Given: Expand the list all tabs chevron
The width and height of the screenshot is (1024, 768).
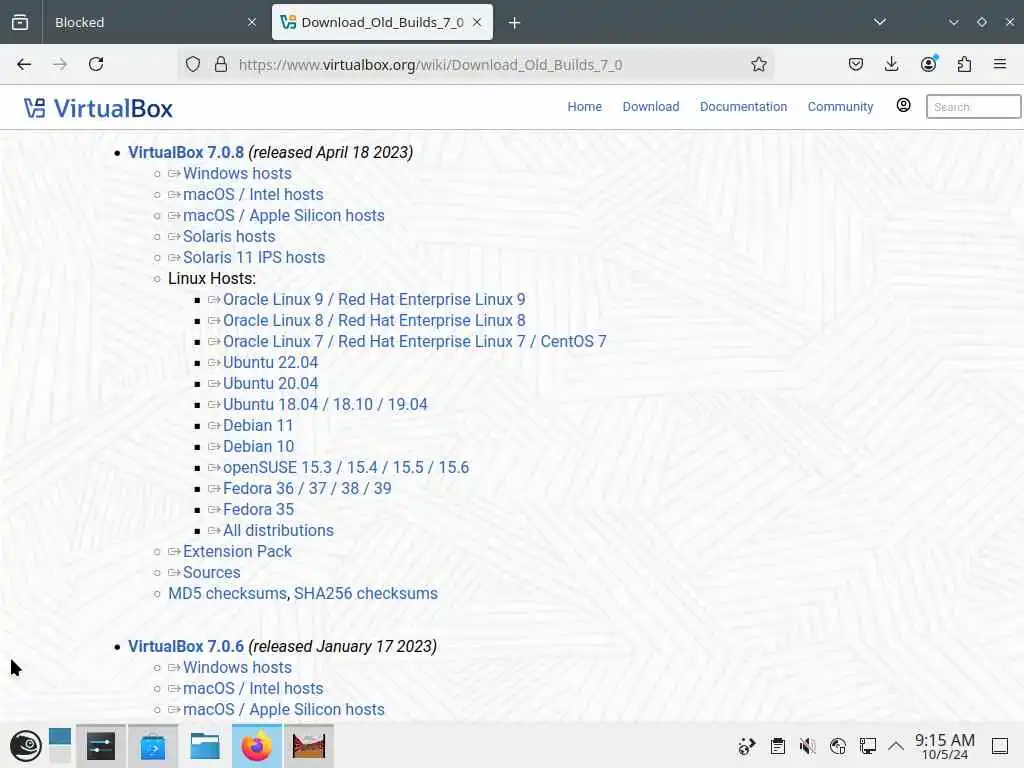Looking at the screenshot, I should point(880,22).
